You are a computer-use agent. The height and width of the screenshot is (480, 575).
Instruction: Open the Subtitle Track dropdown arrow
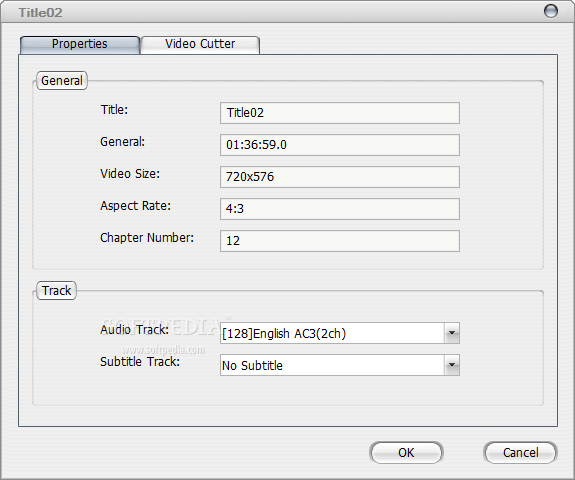[x=452, y=365]
